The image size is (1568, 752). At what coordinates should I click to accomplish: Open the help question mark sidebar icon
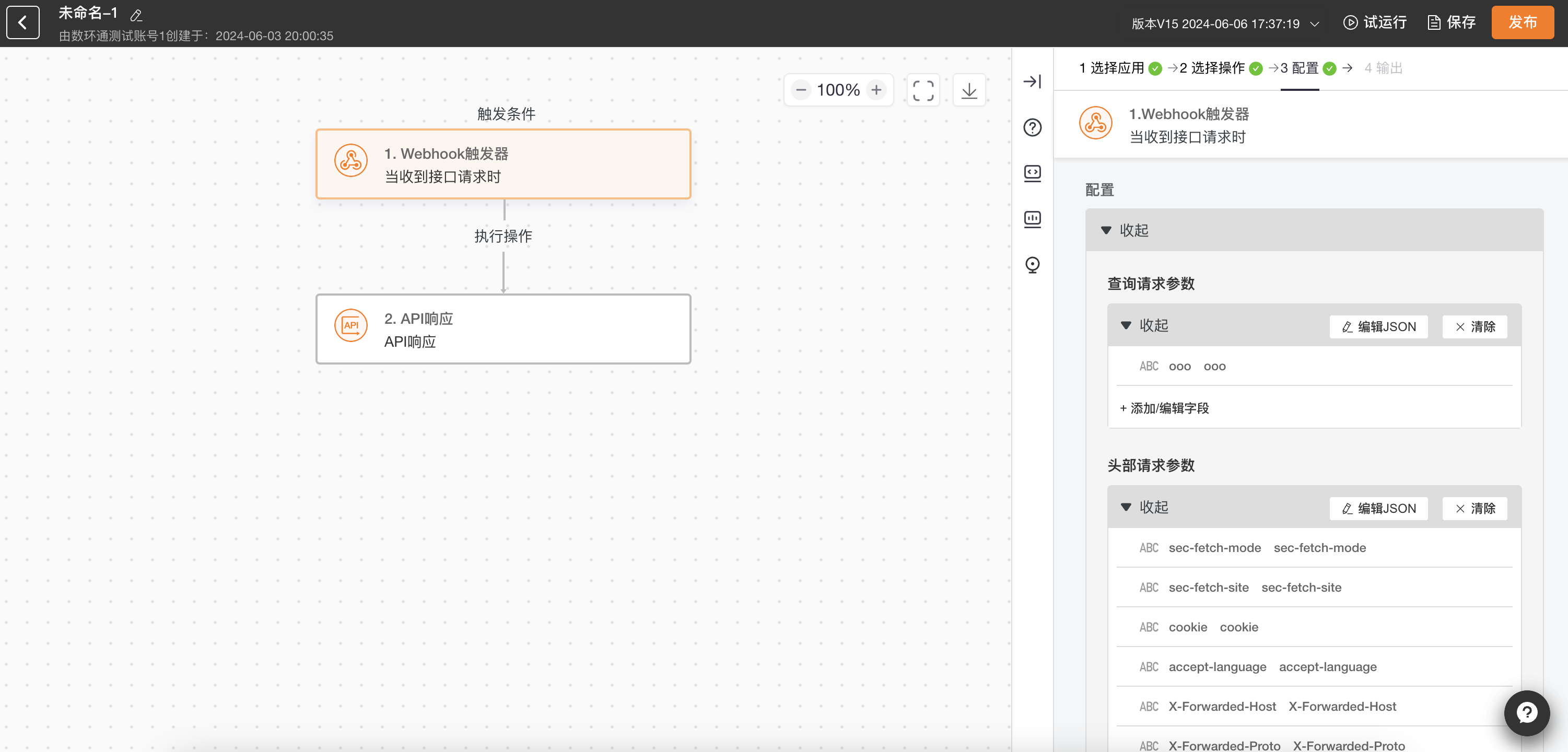(1032, 127)
